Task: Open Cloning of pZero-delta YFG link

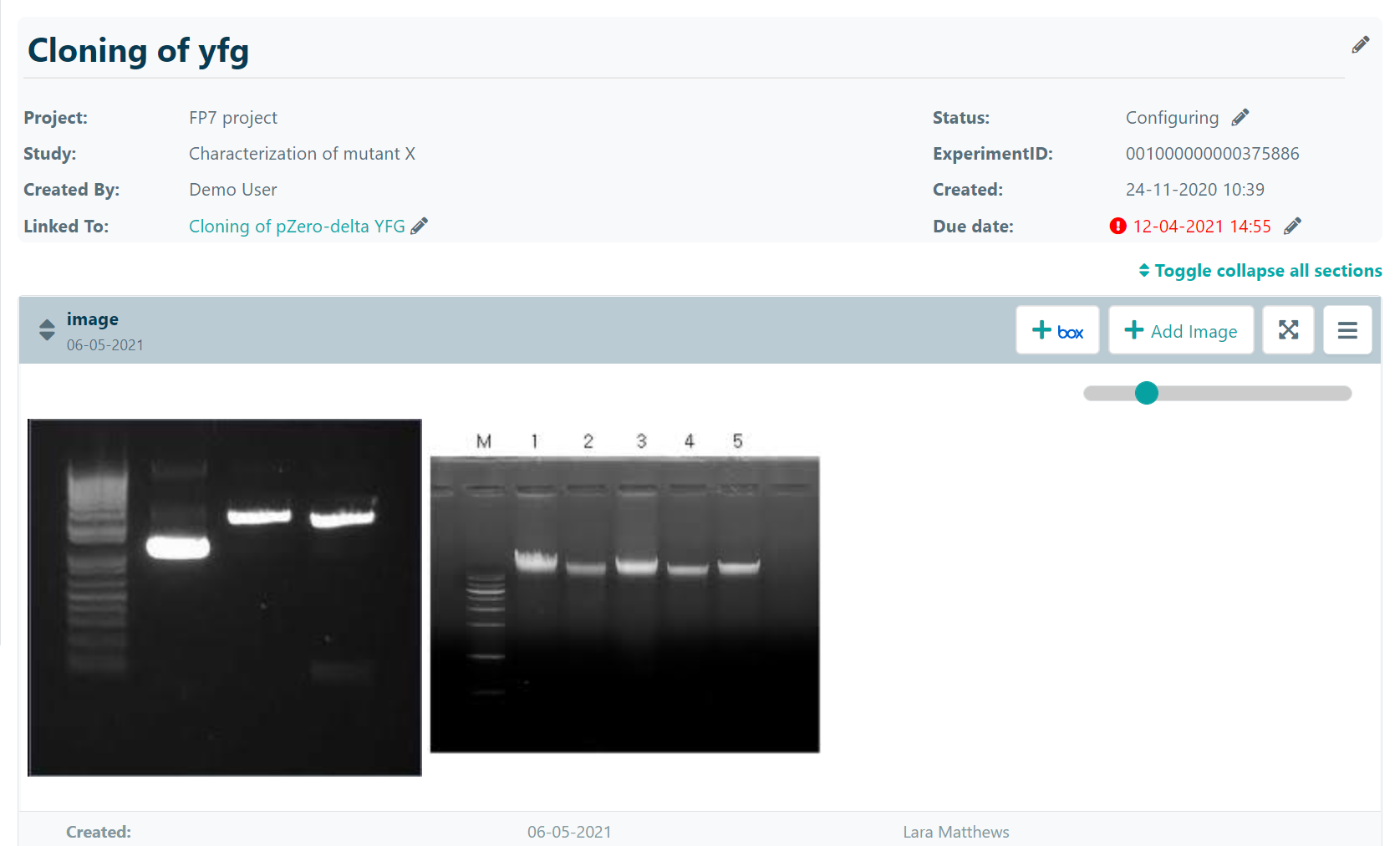Action: click(x=297, y=227)
